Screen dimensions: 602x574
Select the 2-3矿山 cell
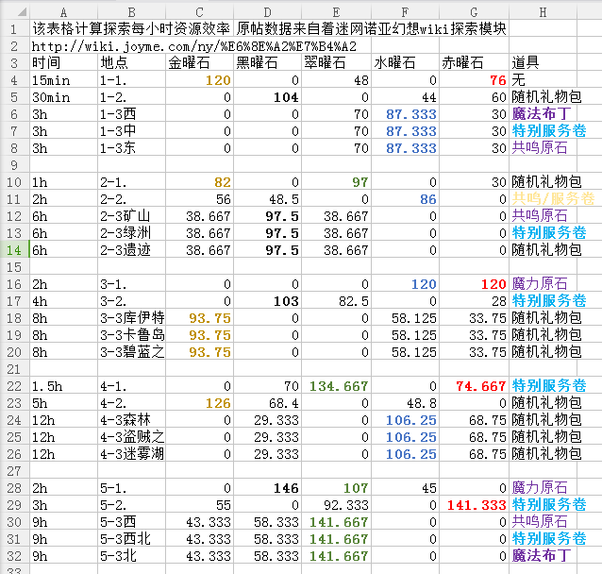click(132, 216)
